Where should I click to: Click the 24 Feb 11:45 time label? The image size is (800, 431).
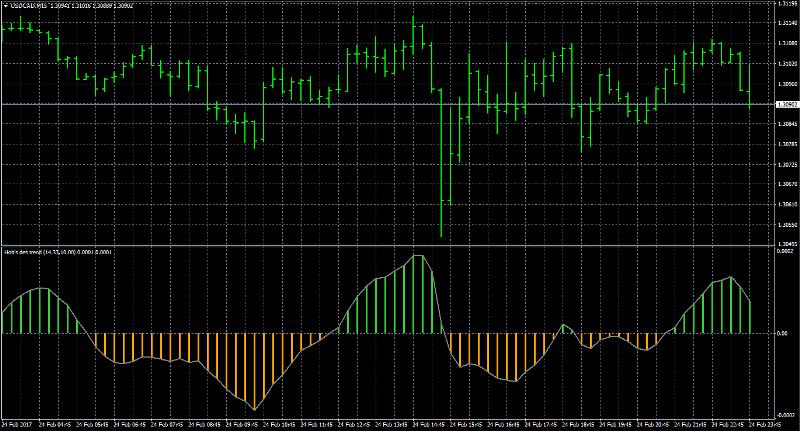(317, 424)
